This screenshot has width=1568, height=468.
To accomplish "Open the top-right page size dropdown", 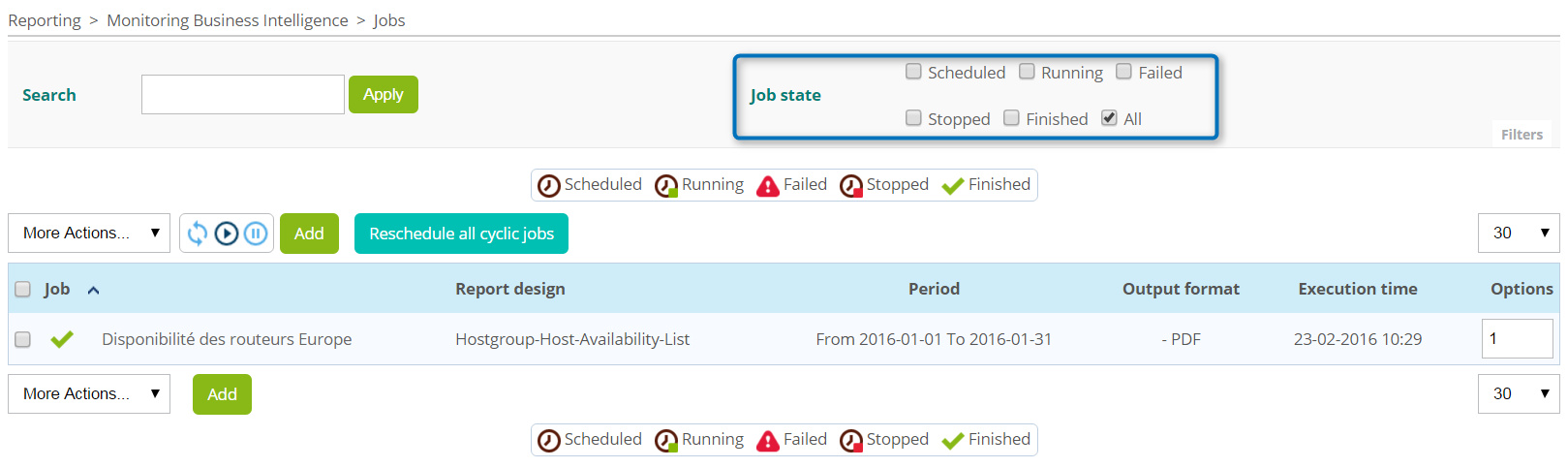I will 1518,234.
